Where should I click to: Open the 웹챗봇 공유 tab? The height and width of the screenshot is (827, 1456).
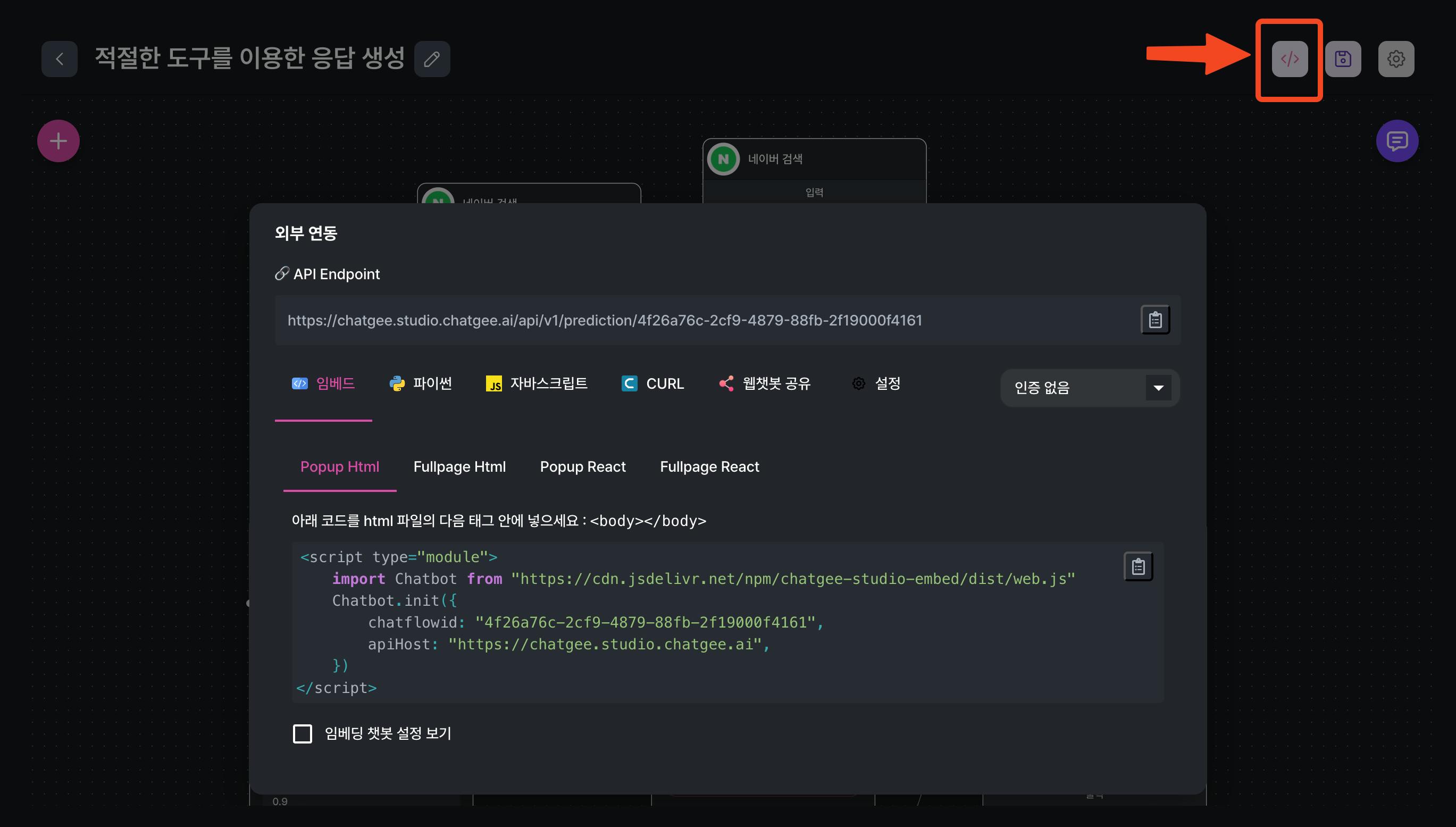point(764,384)
